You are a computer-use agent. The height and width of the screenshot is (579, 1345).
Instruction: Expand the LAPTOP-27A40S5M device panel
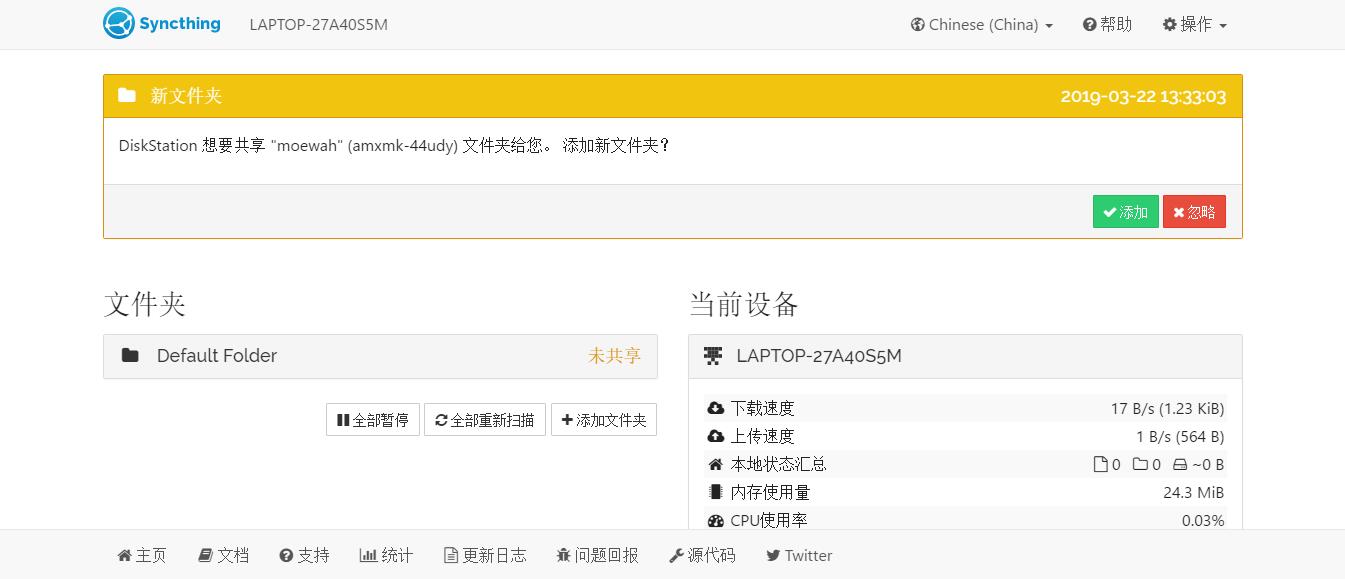pyautogui.click(x=965, y=356)
